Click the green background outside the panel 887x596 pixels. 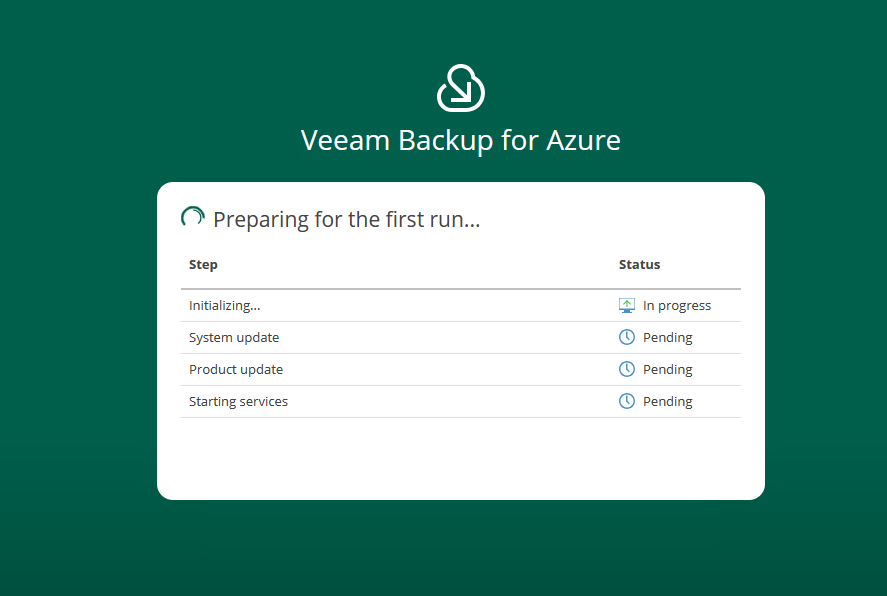80,300
